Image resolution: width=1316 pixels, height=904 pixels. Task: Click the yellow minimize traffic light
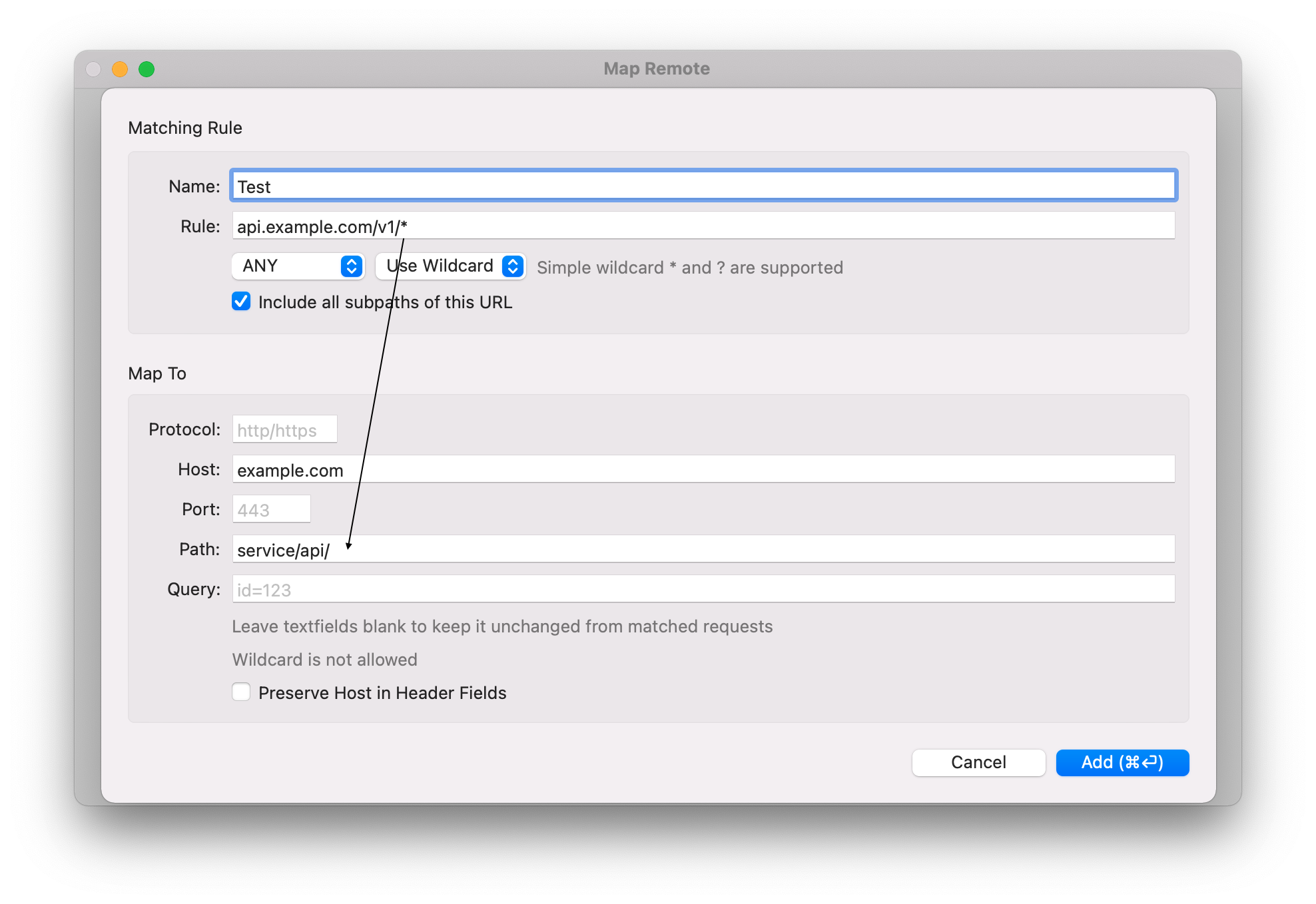pos(120,69)
